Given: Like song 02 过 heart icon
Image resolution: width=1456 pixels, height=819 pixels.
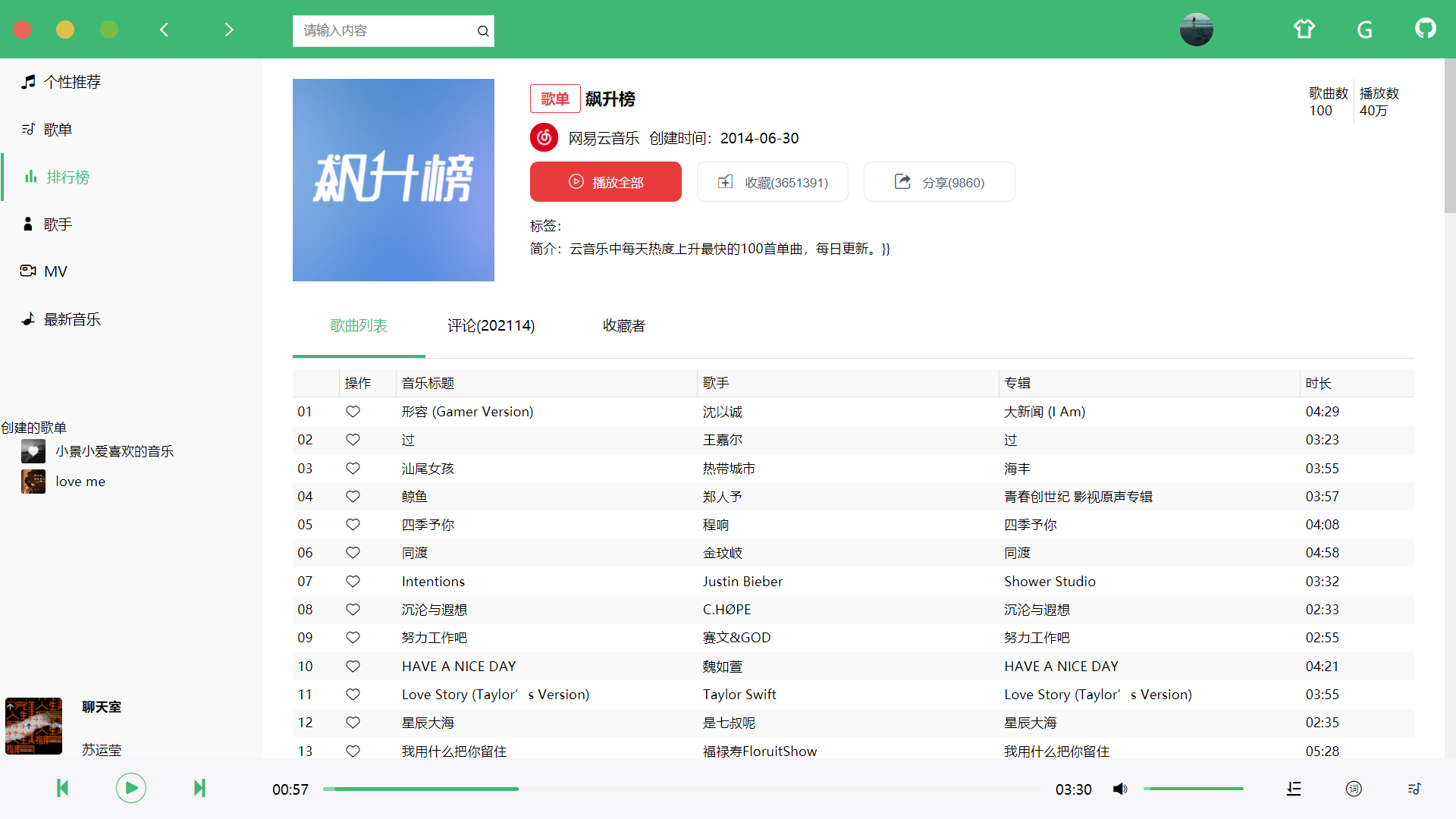Looking at the screenshot, I should tap(353, 440).
